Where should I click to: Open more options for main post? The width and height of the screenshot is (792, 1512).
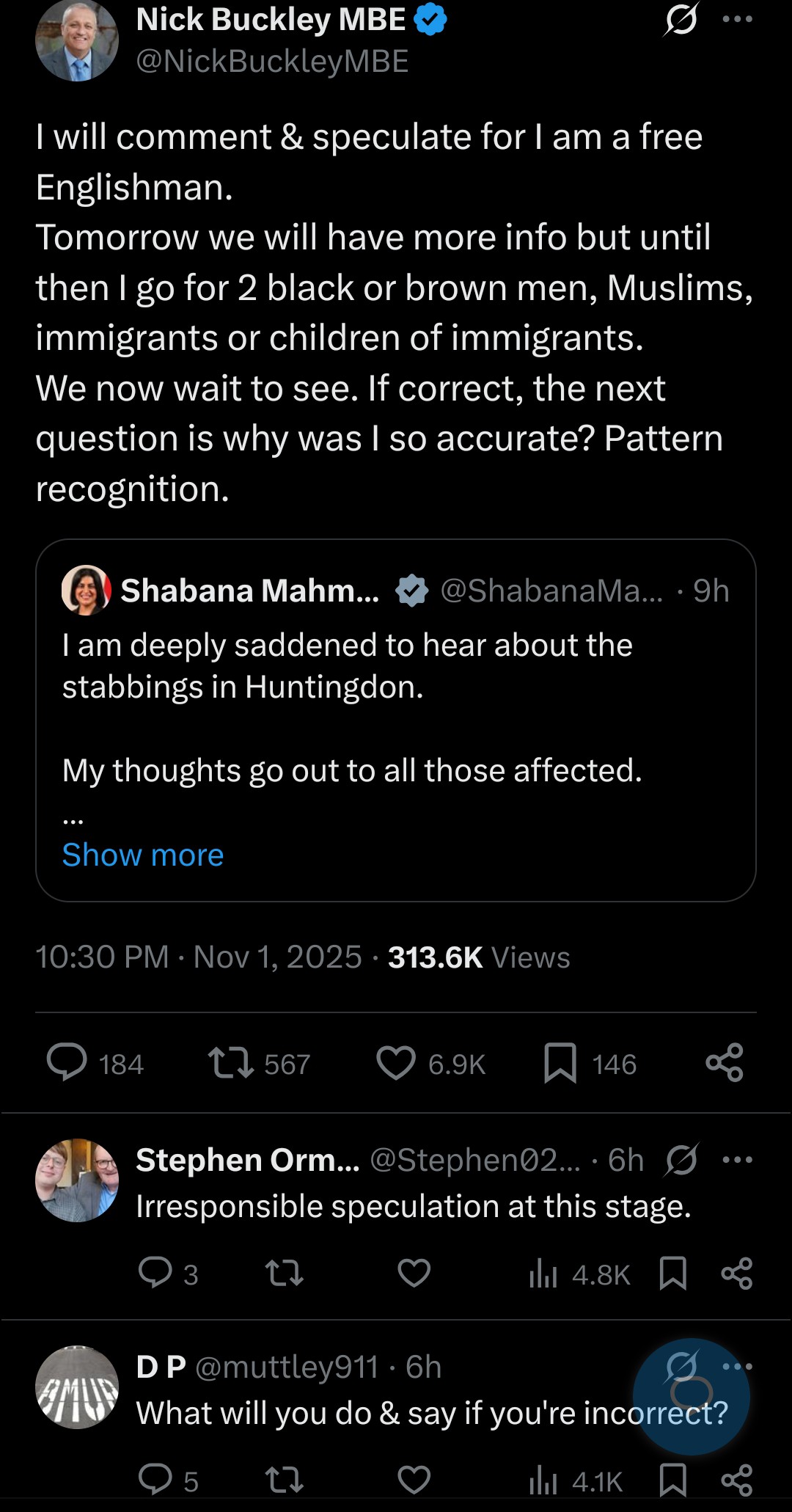click(737, 20)
